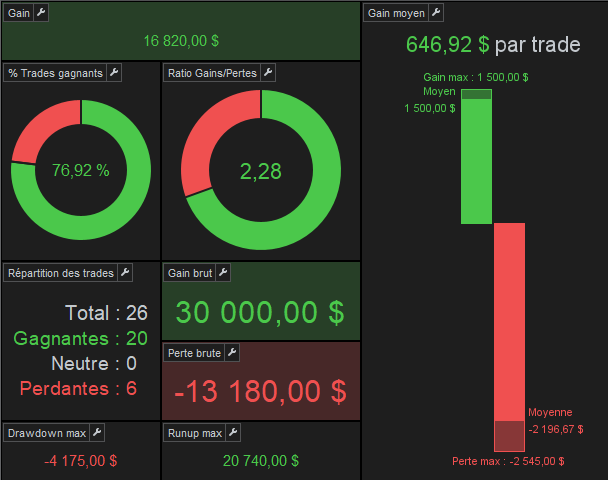Click wrench icon next to Drawdown max
Image resolution: width=608 pixels, height=480 pixels.
[x=97, y=432]
